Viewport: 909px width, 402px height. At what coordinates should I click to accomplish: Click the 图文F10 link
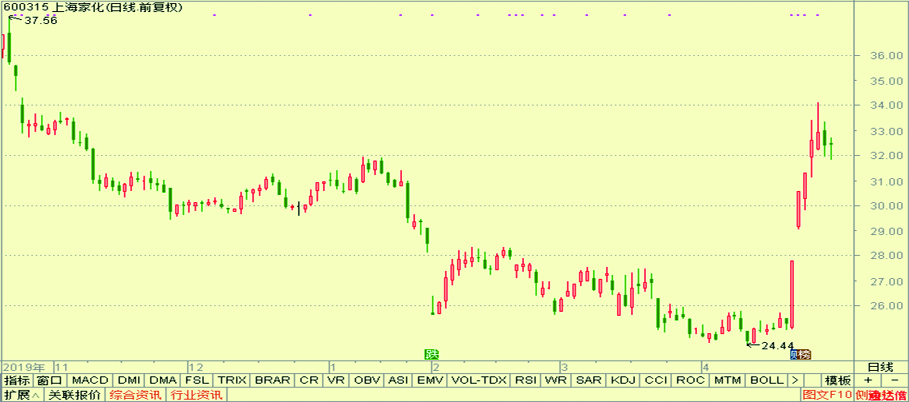tap(827, 396)
